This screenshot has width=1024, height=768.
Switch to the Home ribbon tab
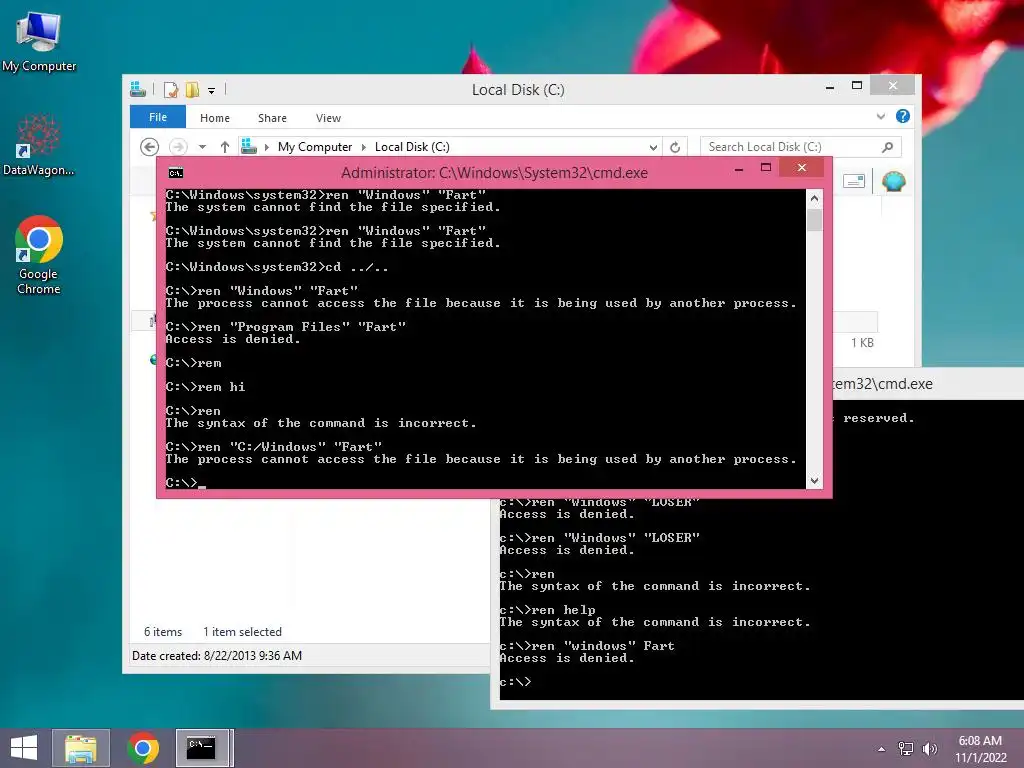tap(215, 118)
